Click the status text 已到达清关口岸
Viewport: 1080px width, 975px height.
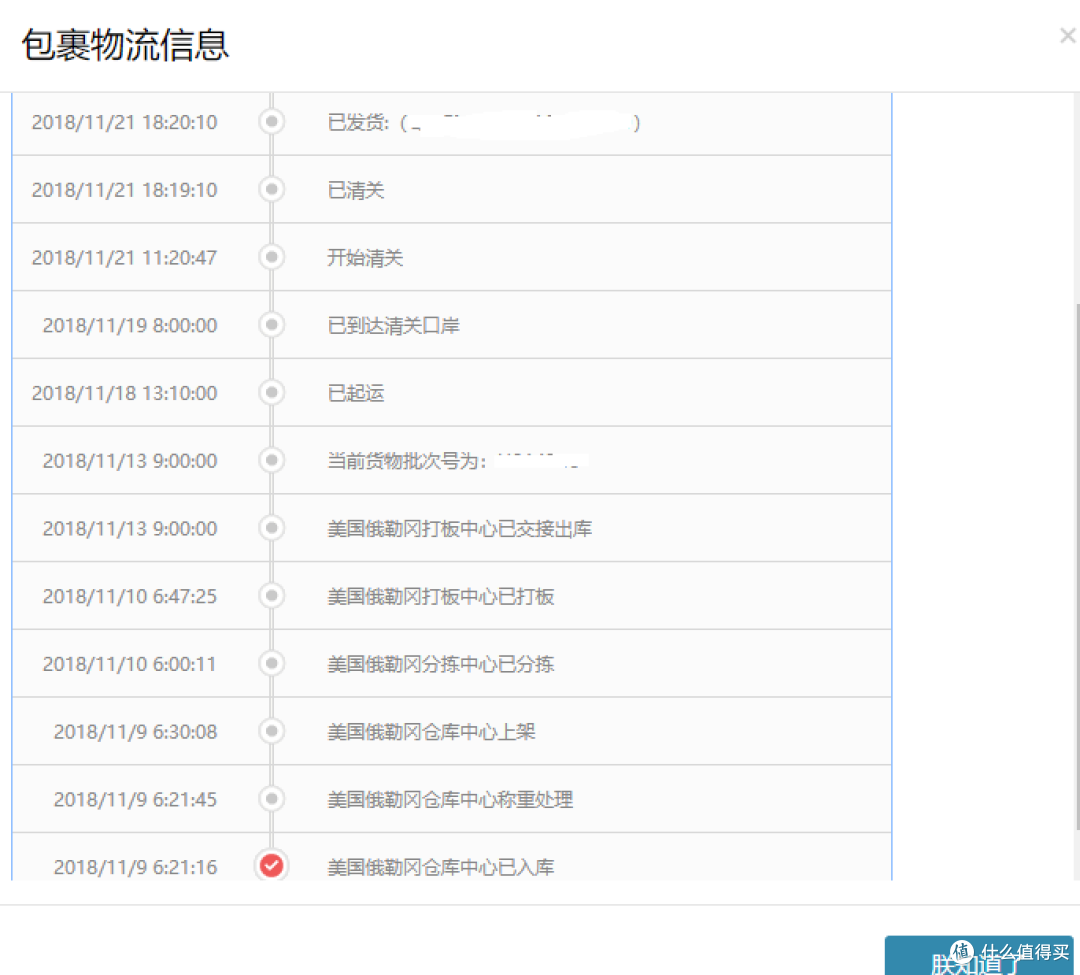tap(393, 325)
